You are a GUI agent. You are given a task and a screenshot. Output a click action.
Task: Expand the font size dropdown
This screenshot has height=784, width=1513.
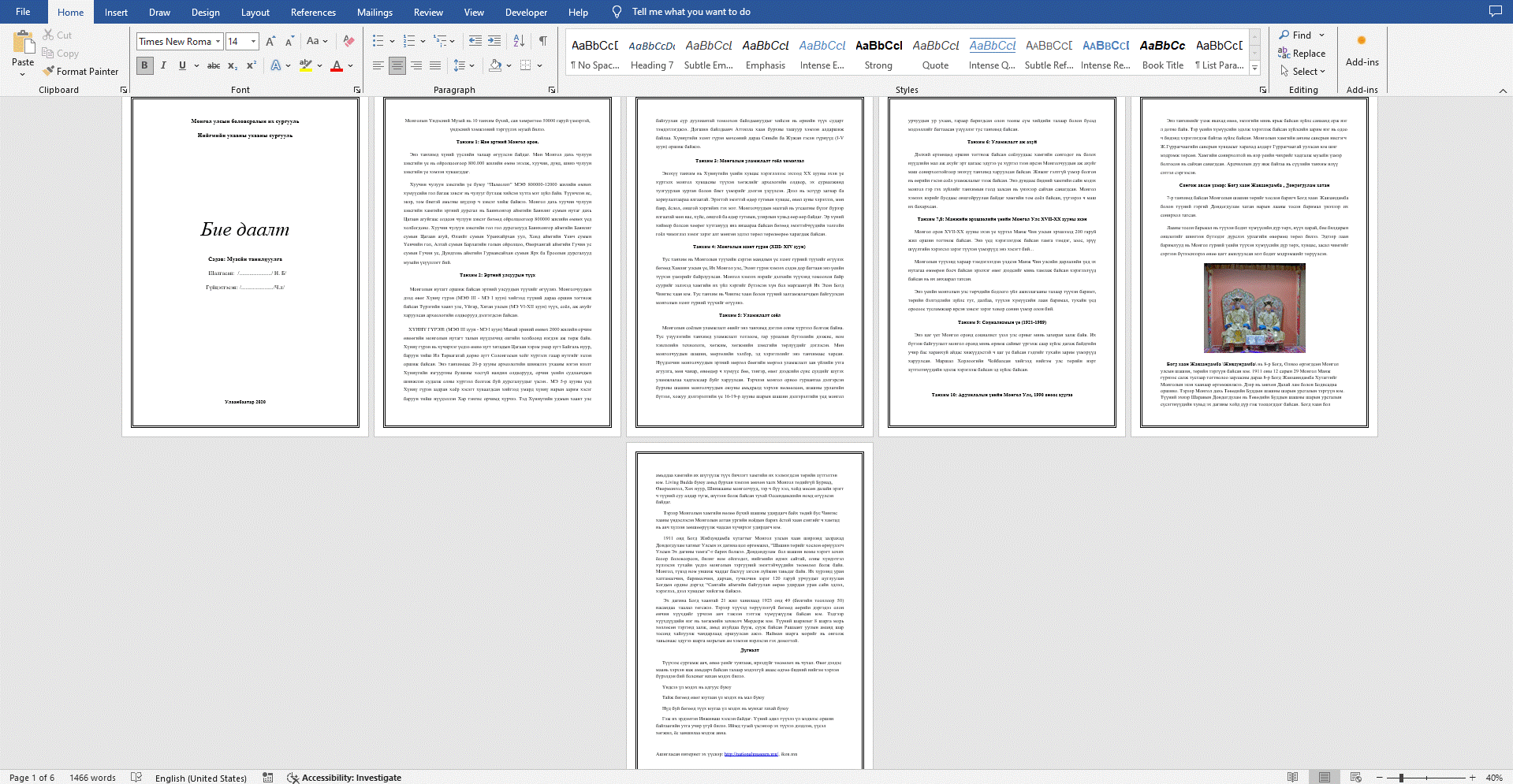[253, 41]
